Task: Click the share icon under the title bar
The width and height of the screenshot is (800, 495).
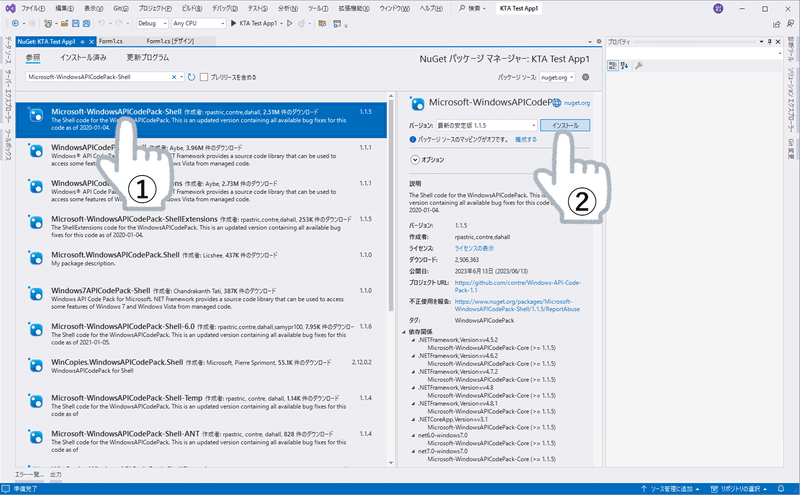Action: pyautogui.click(x=777, y=24)
